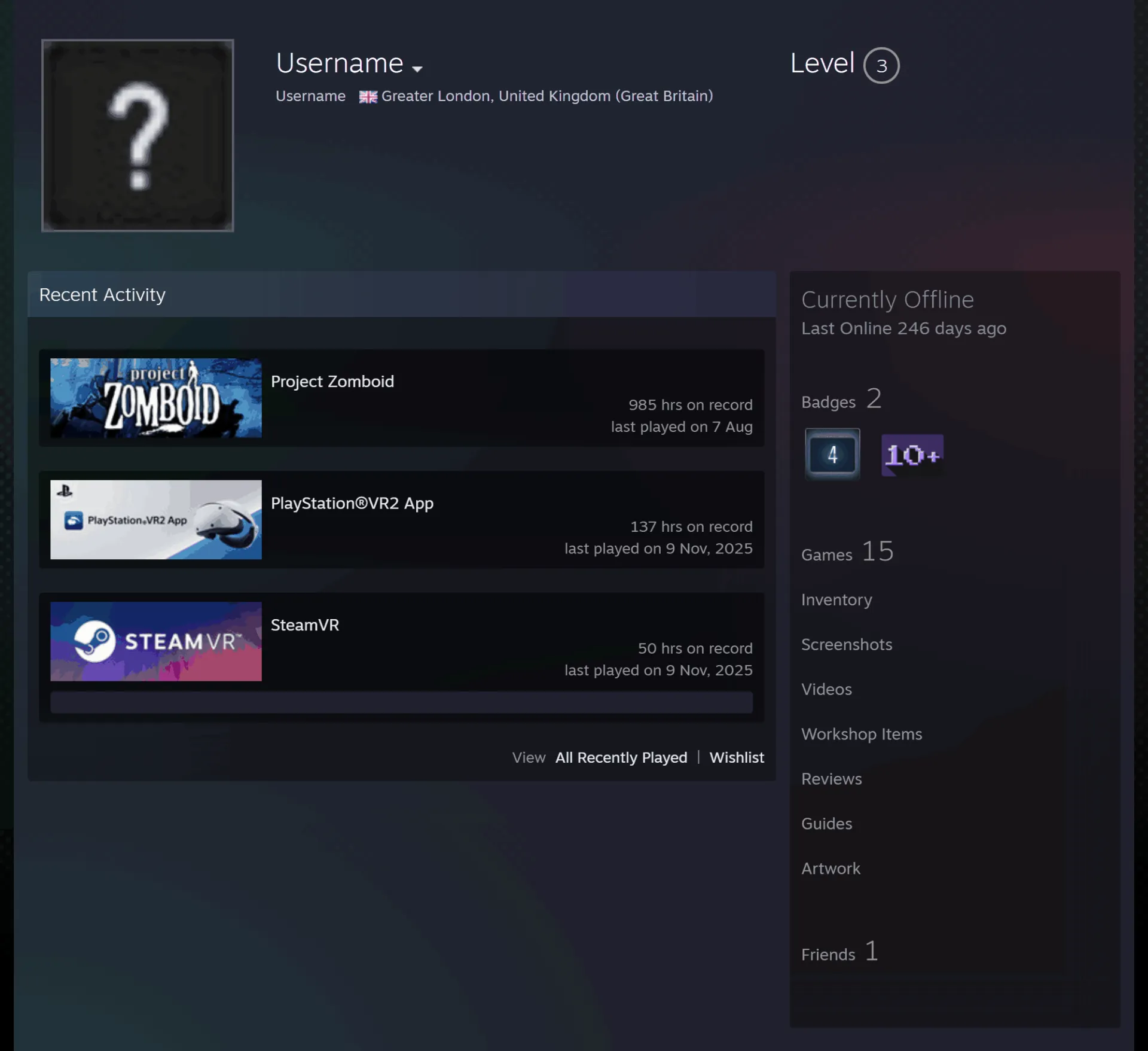Click the SteamVR achievement progress bar
This screenshot has height=1051, width=1148.
tap(401, 702)
